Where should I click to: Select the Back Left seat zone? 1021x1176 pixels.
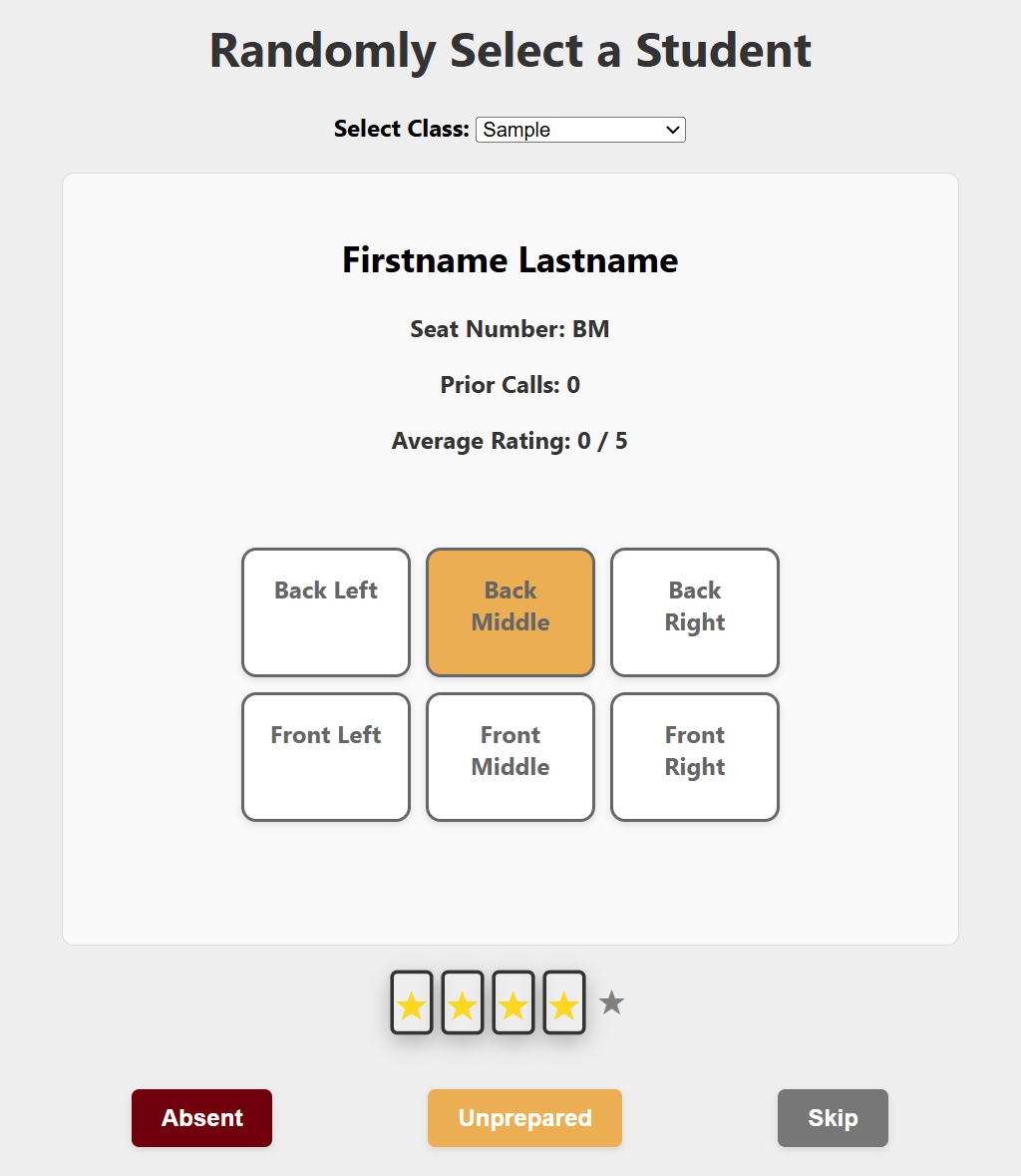pyautogui.click(x=325, y=611)
